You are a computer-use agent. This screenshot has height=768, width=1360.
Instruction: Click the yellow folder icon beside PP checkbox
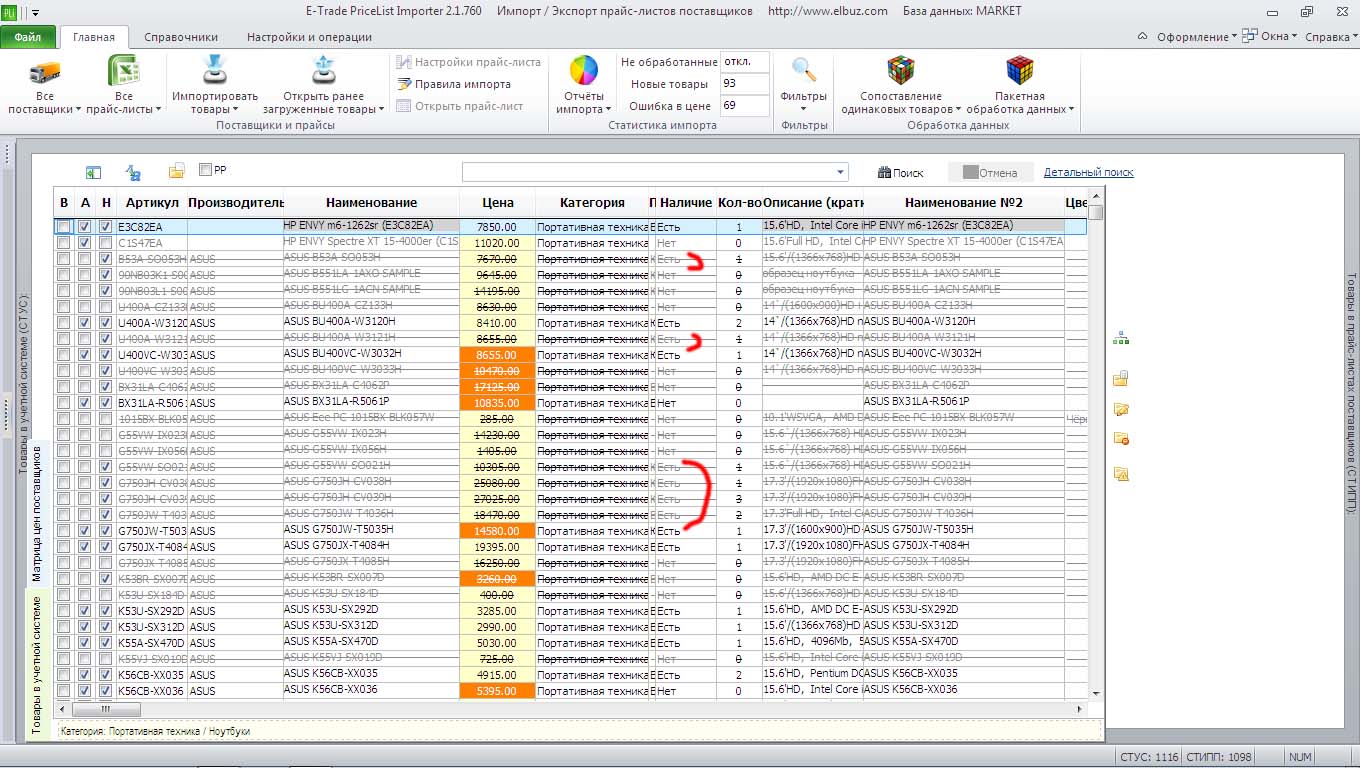176,171
